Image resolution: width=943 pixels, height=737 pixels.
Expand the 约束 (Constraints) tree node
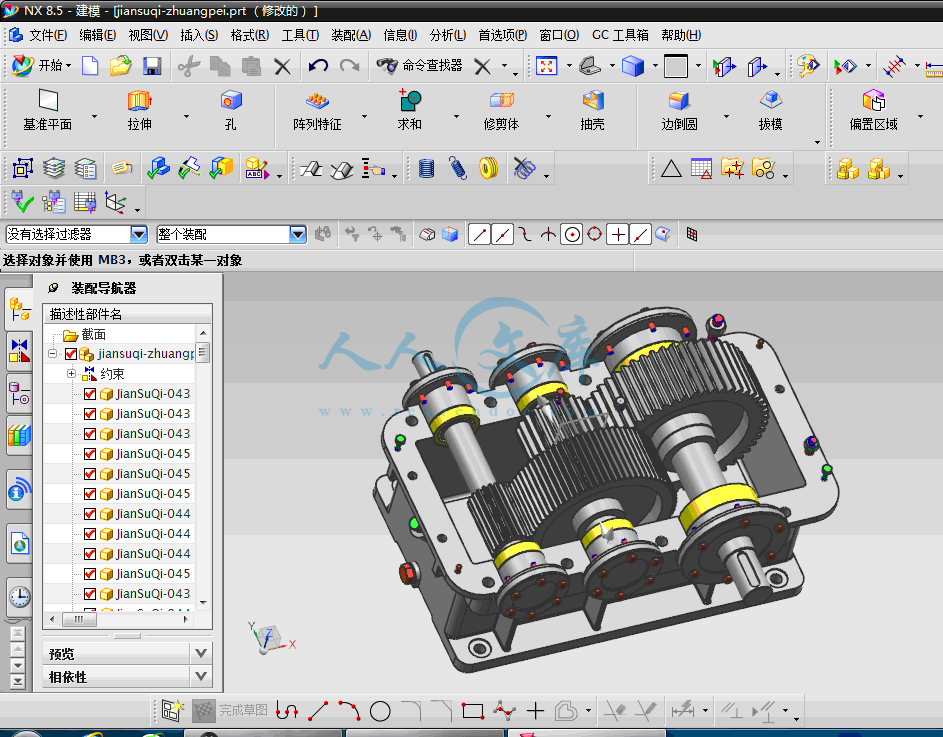71,374
